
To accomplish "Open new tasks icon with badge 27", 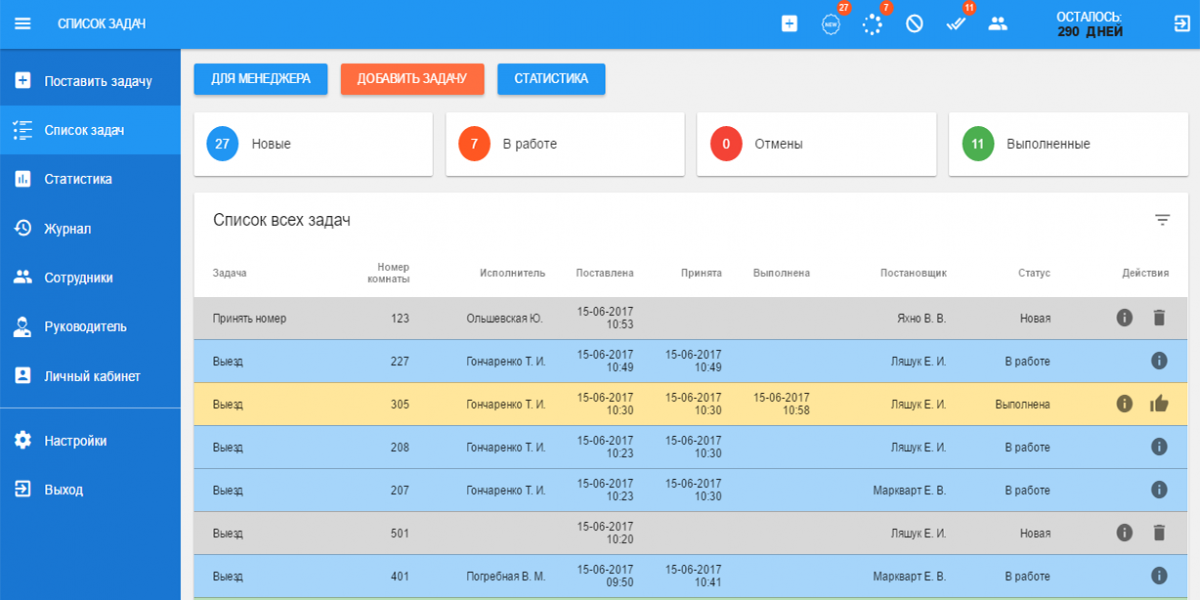I will pyautogui.click(x=831, y=24).
